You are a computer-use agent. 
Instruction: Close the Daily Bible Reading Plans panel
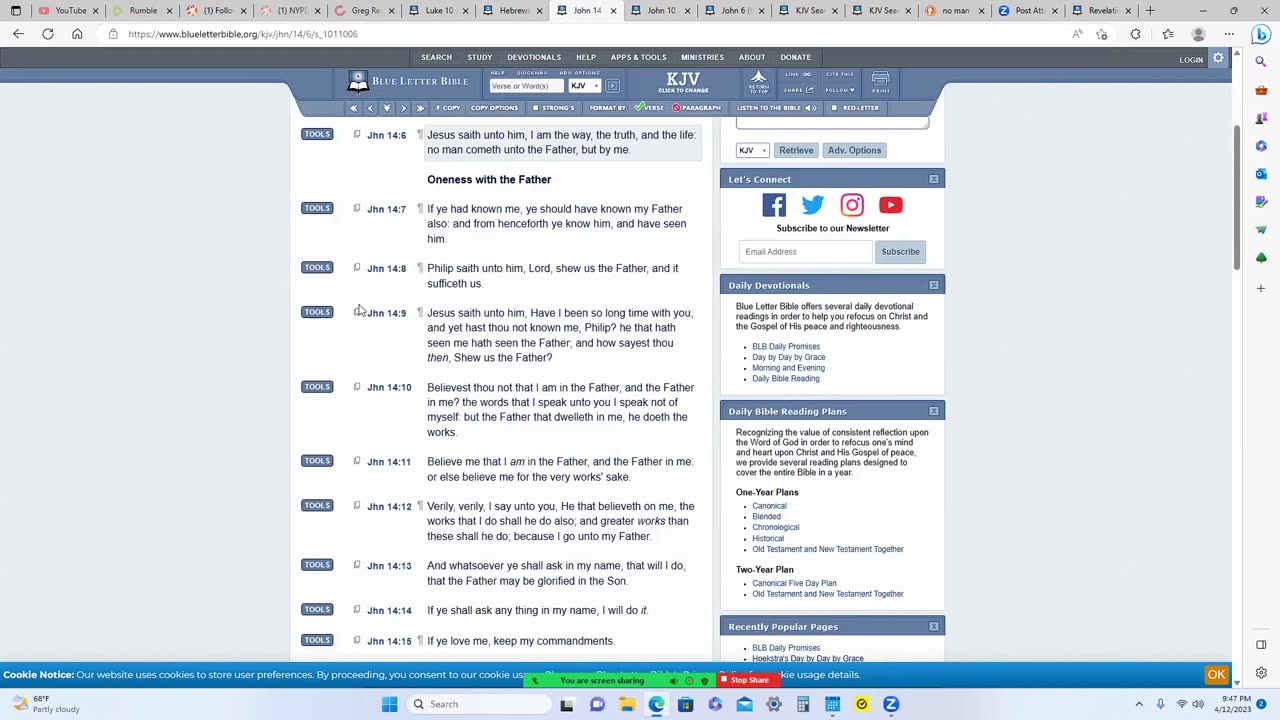pyautogui.click(x=934, y=411)
